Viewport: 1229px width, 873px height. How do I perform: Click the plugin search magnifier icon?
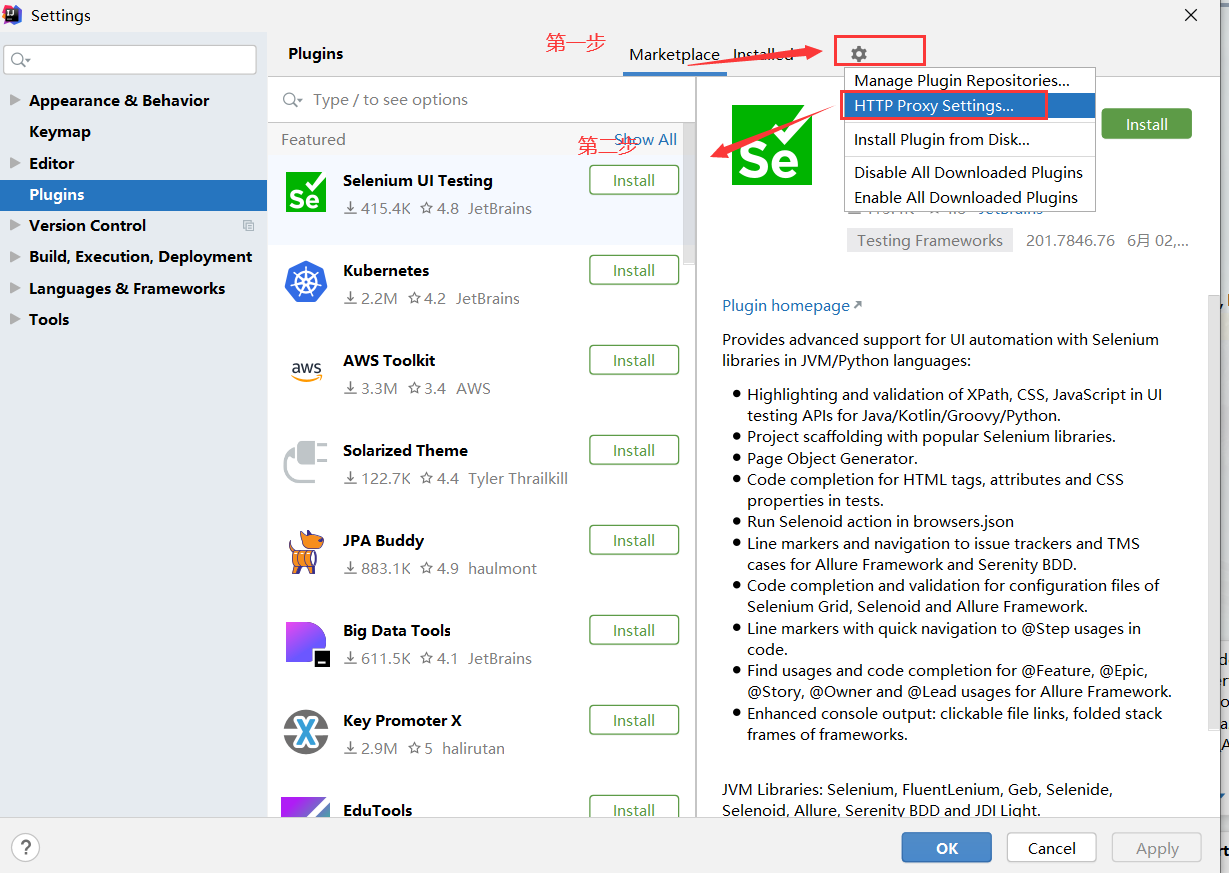pyautogui.click(x=293, y=100)
